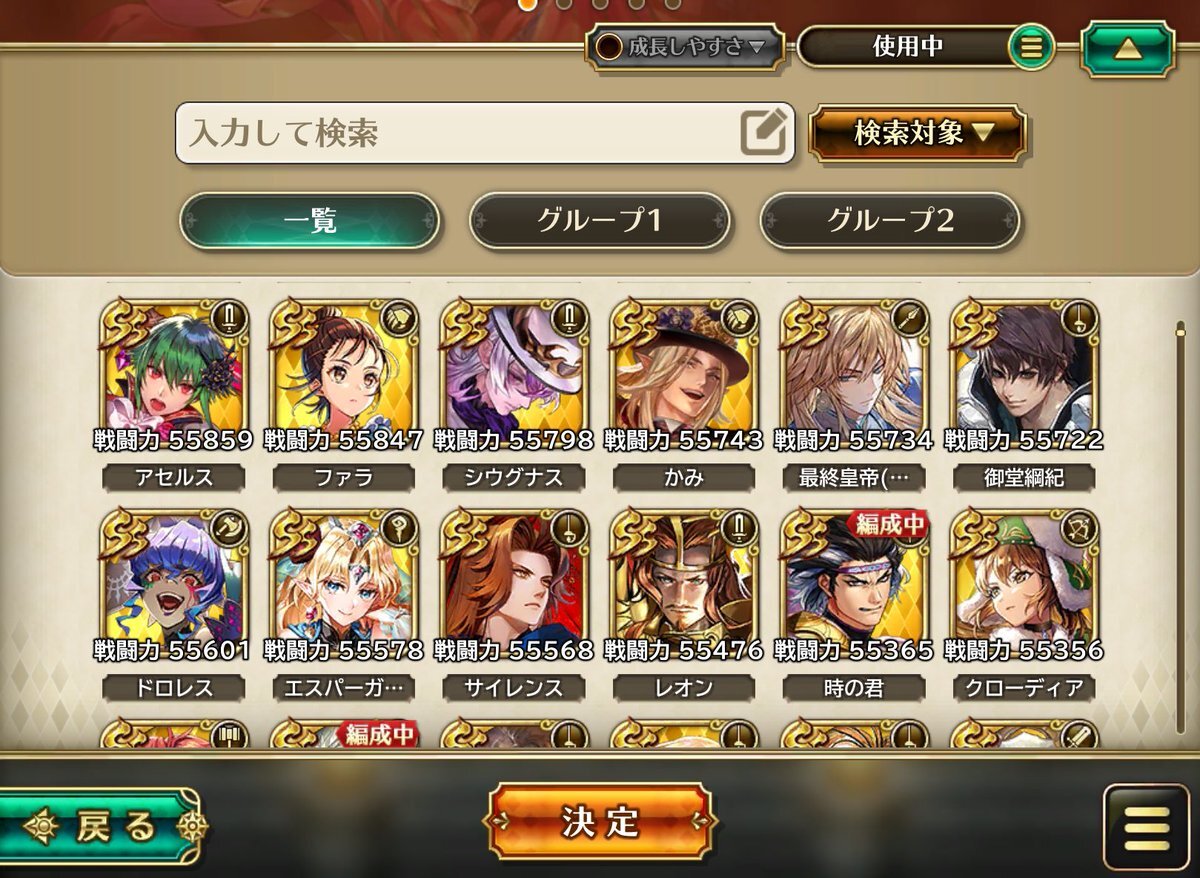Viewport: 1200px width, 878px height.
Task: Switch to the グループ2 tab
Action: pos(890,221)
